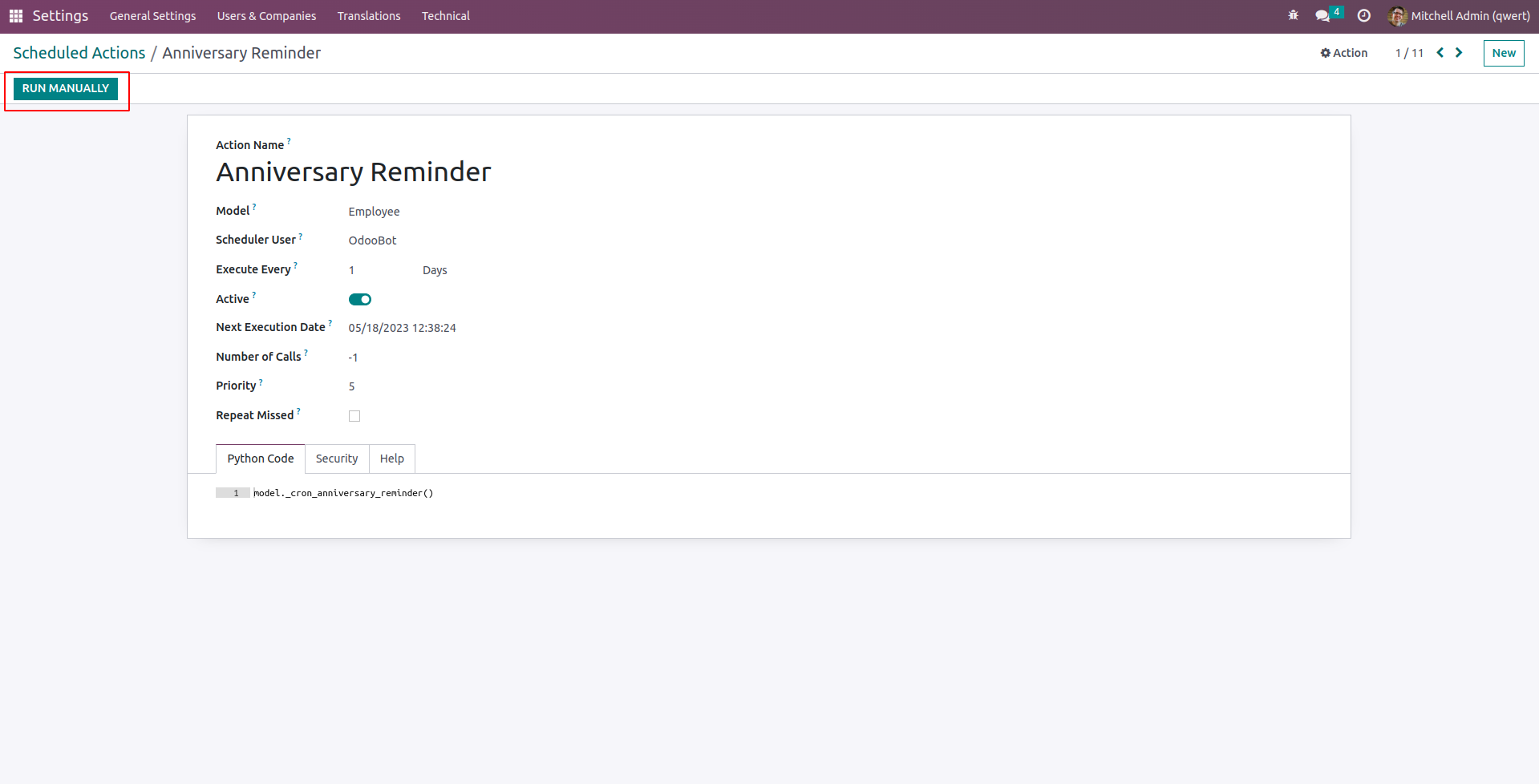
Task: Open the Action gear menu
Action: 1344,53
